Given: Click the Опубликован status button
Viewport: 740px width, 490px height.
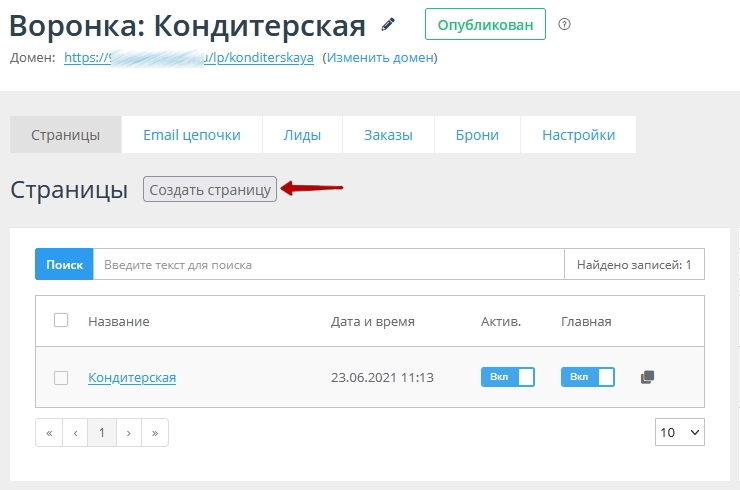Looking at the screenshot, I should [485, 24].
